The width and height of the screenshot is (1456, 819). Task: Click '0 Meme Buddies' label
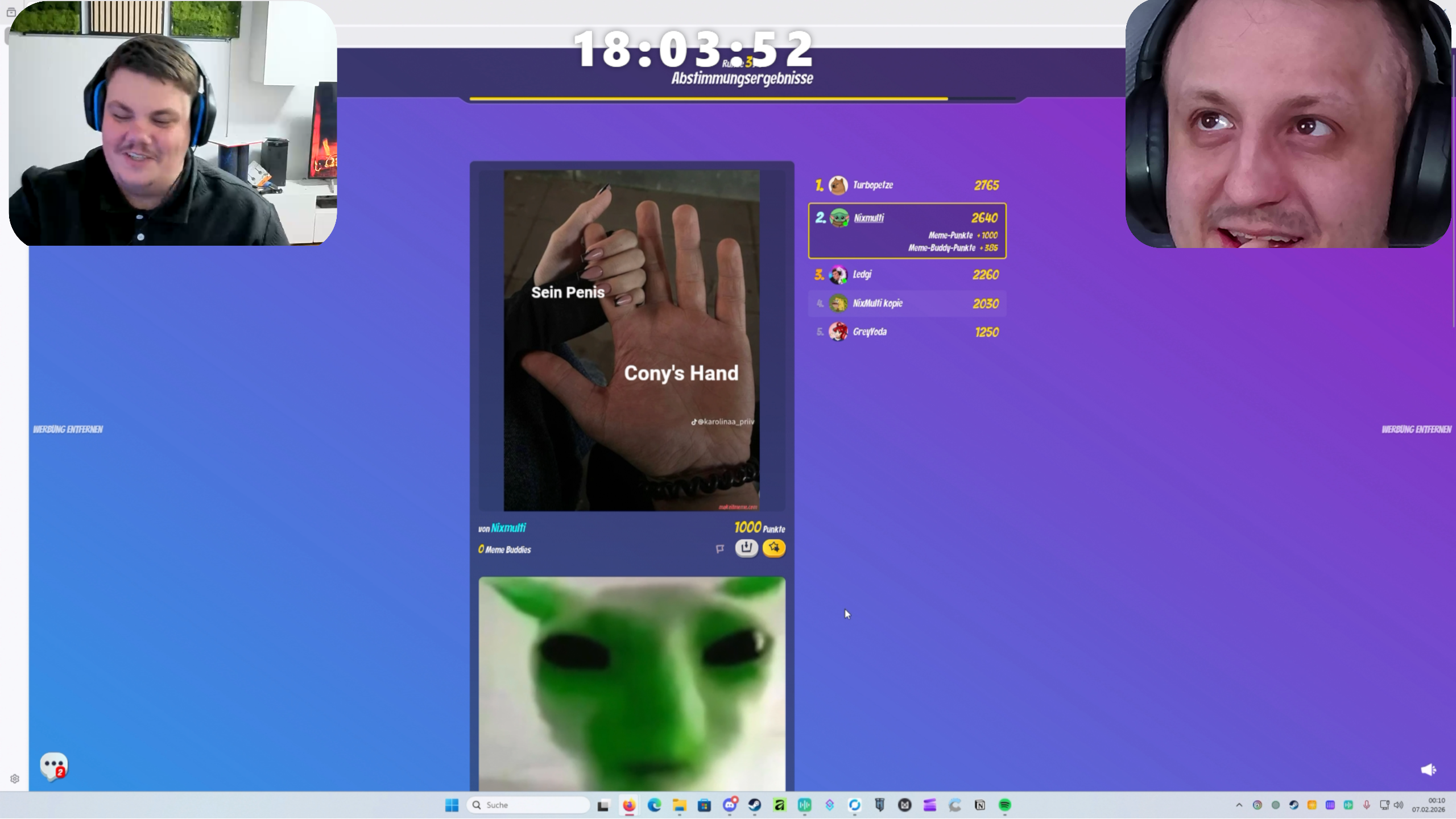(x=504, y=549)
